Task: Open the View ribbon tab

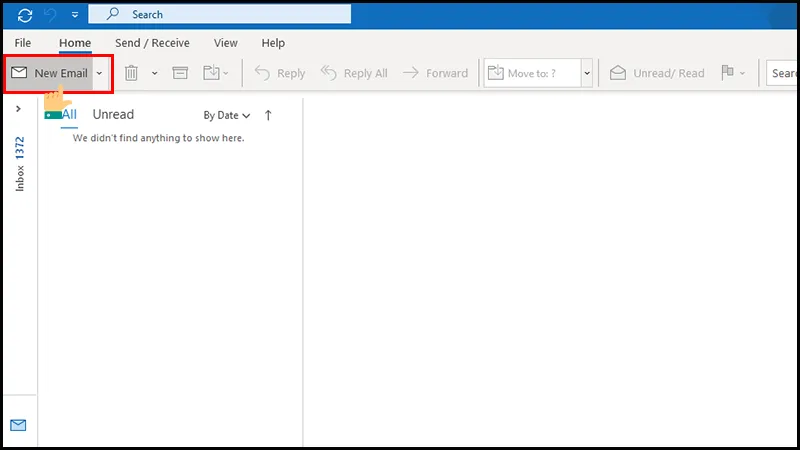Action: pyautogui.click(x=225, y=43)
